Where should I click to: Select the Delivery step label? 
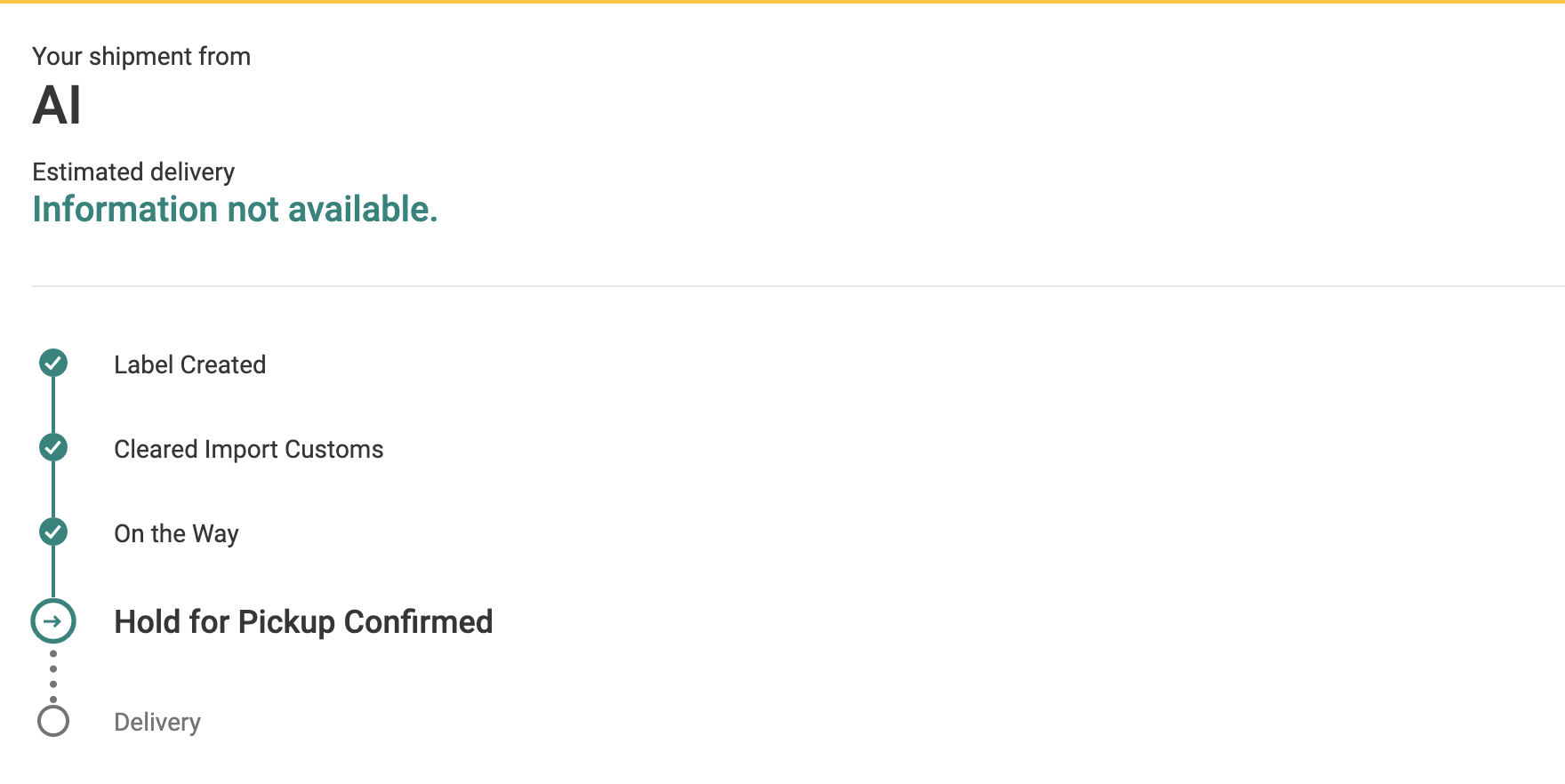pyautogui.click(x=157, y=722)
